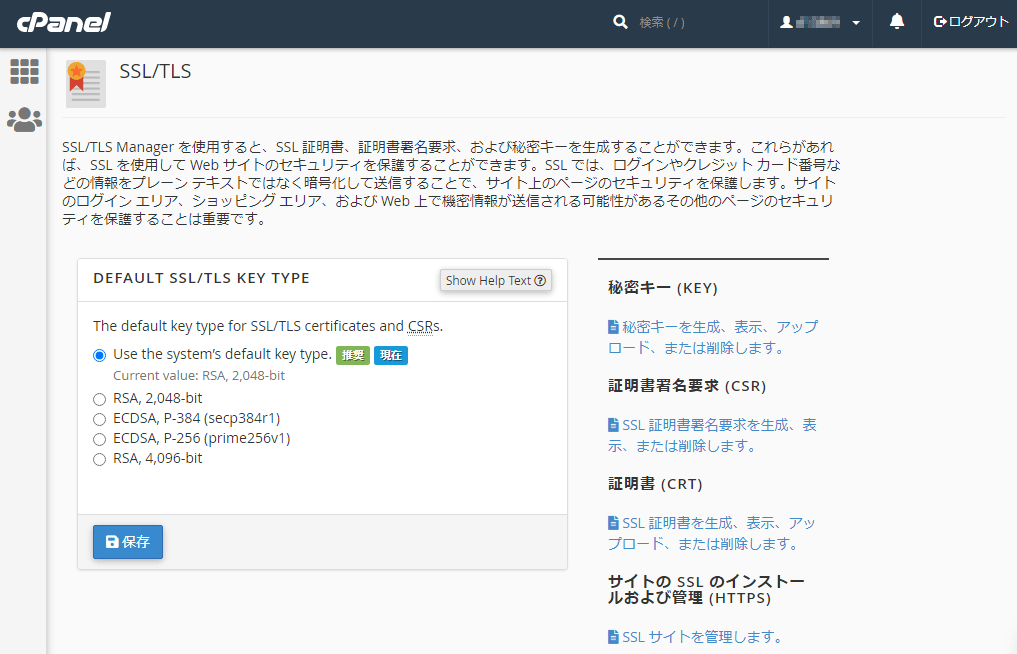Click the search magnifier icon
The height and width of the screenshot is (654, 1017).
620,22
